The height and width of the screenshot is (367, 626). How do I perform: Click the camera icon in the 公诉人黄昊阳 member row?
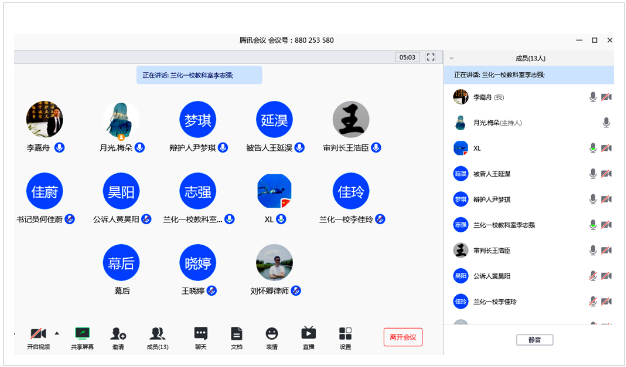[x=606, y=276]
